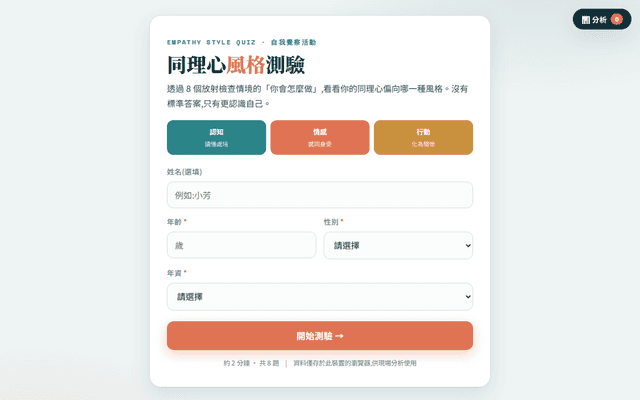Screen dimensions: 640x400
Task: Select the orange 情感 style card
Action: 320,138
